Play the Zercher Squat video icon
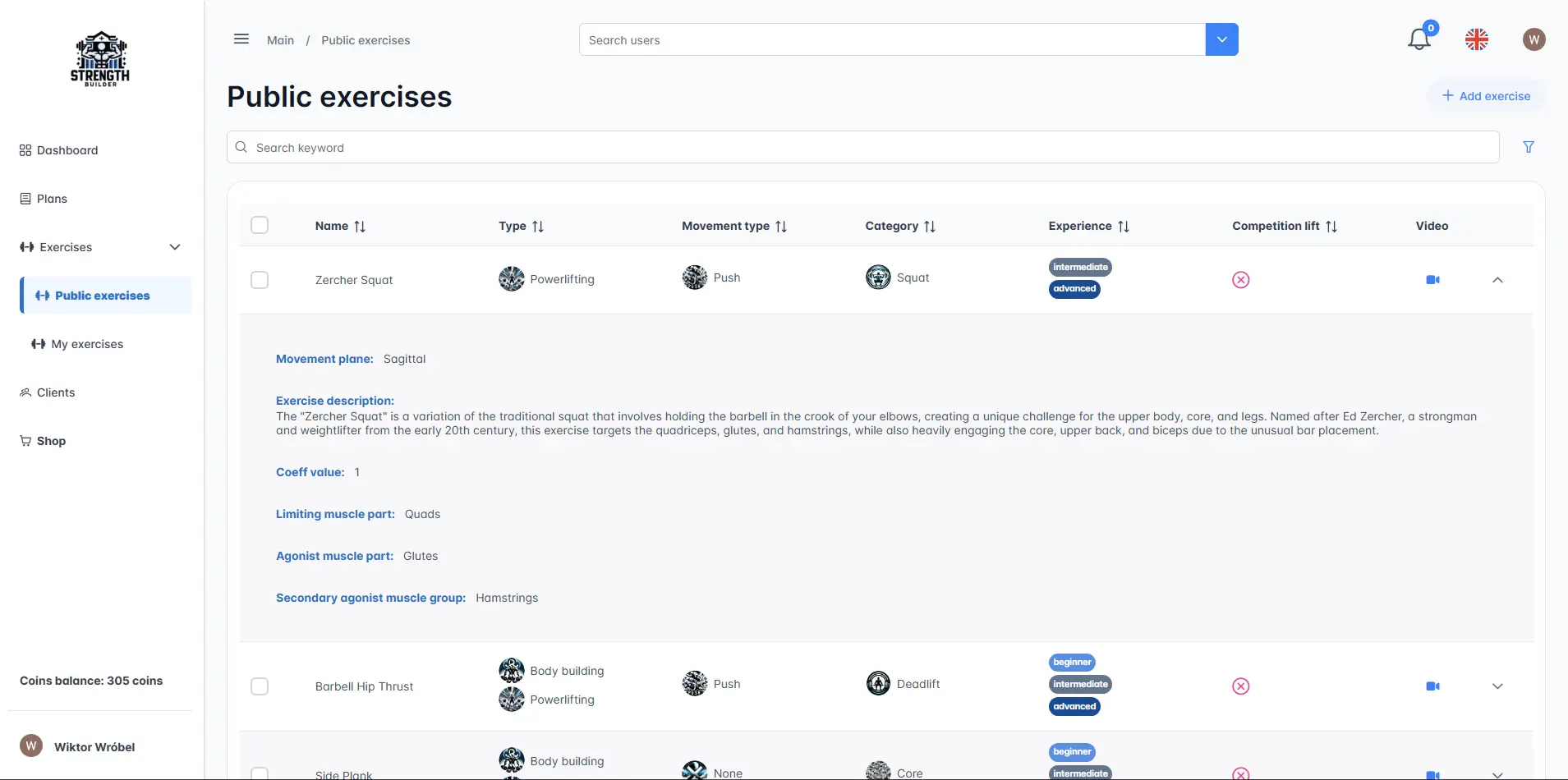 (1432, 280)
